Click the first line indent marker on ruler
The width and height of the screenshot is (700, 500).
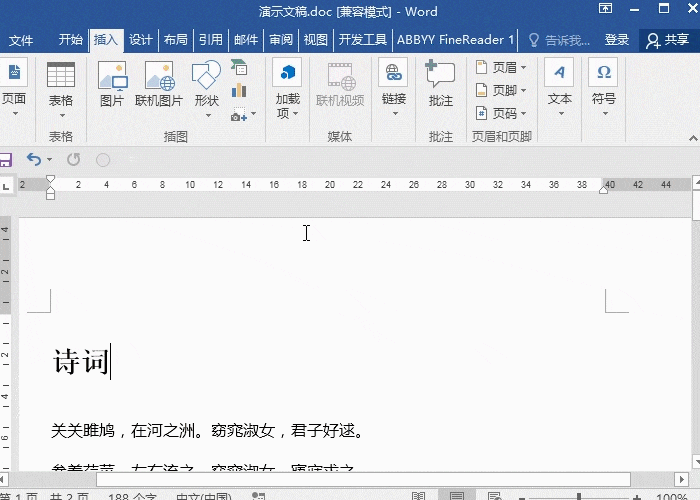(x=50, y=180)
